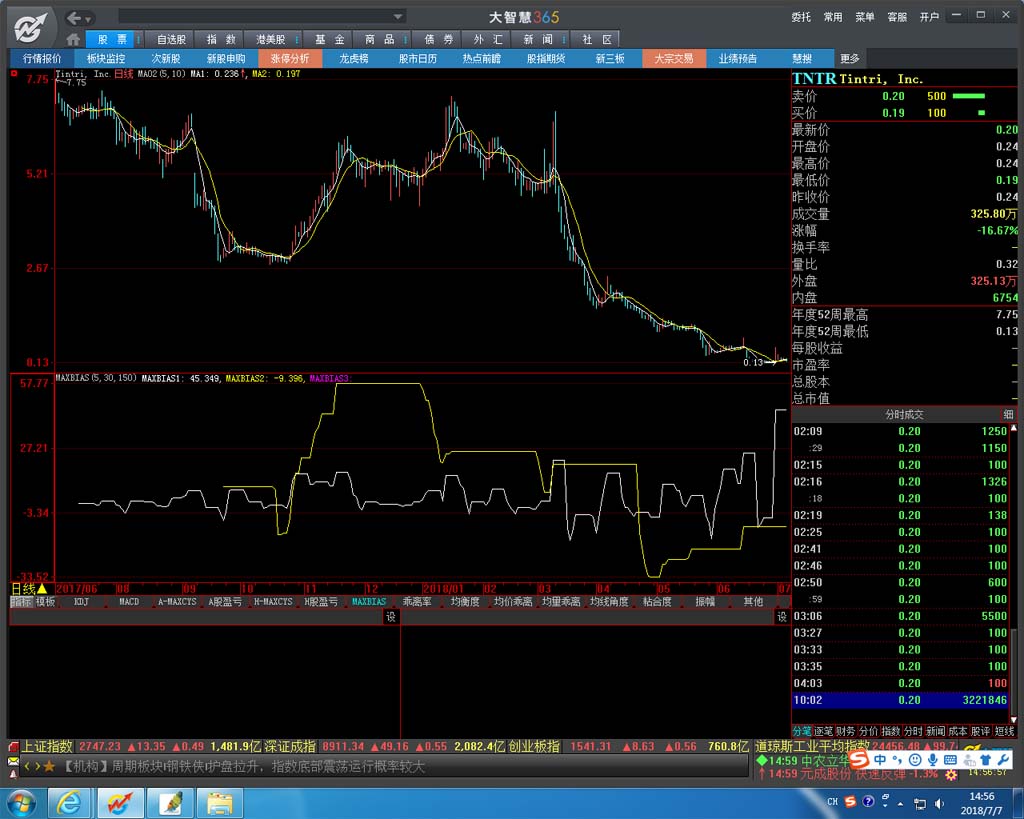1024x819 pixels.
Task: Click the volume speaker tray icon
Action: (x=939, y=803)
